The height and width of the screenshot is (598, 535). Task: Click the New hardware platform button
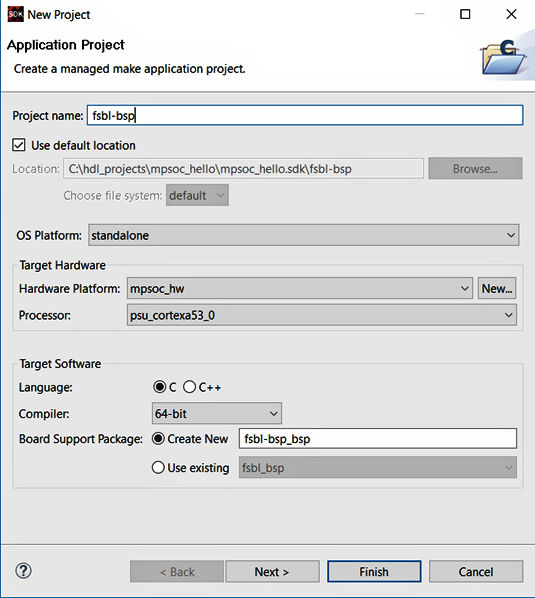tap(497, 288)
